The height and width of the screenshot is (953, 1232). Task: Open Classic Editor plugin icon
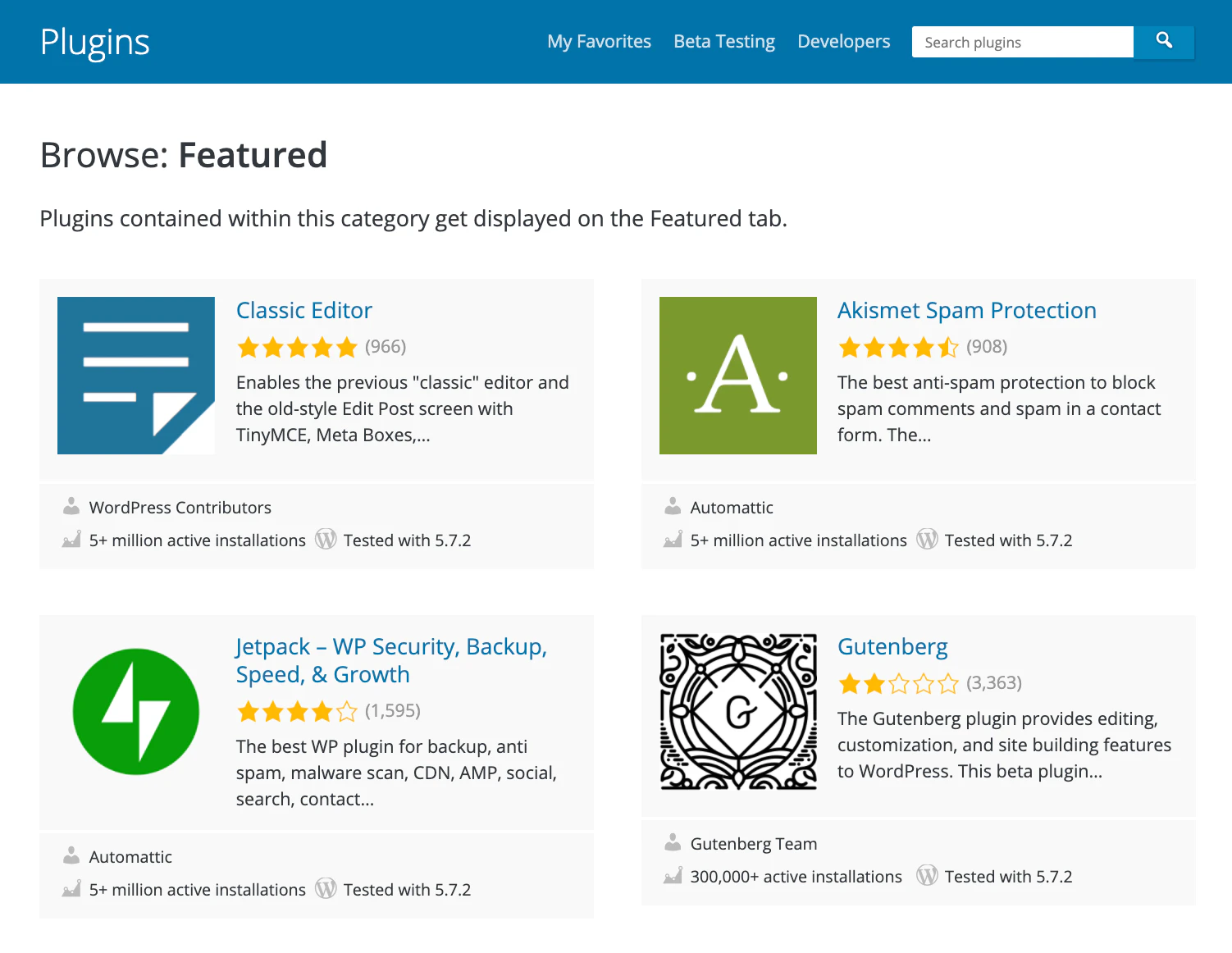pyautogui.click(x=136, y=376)
